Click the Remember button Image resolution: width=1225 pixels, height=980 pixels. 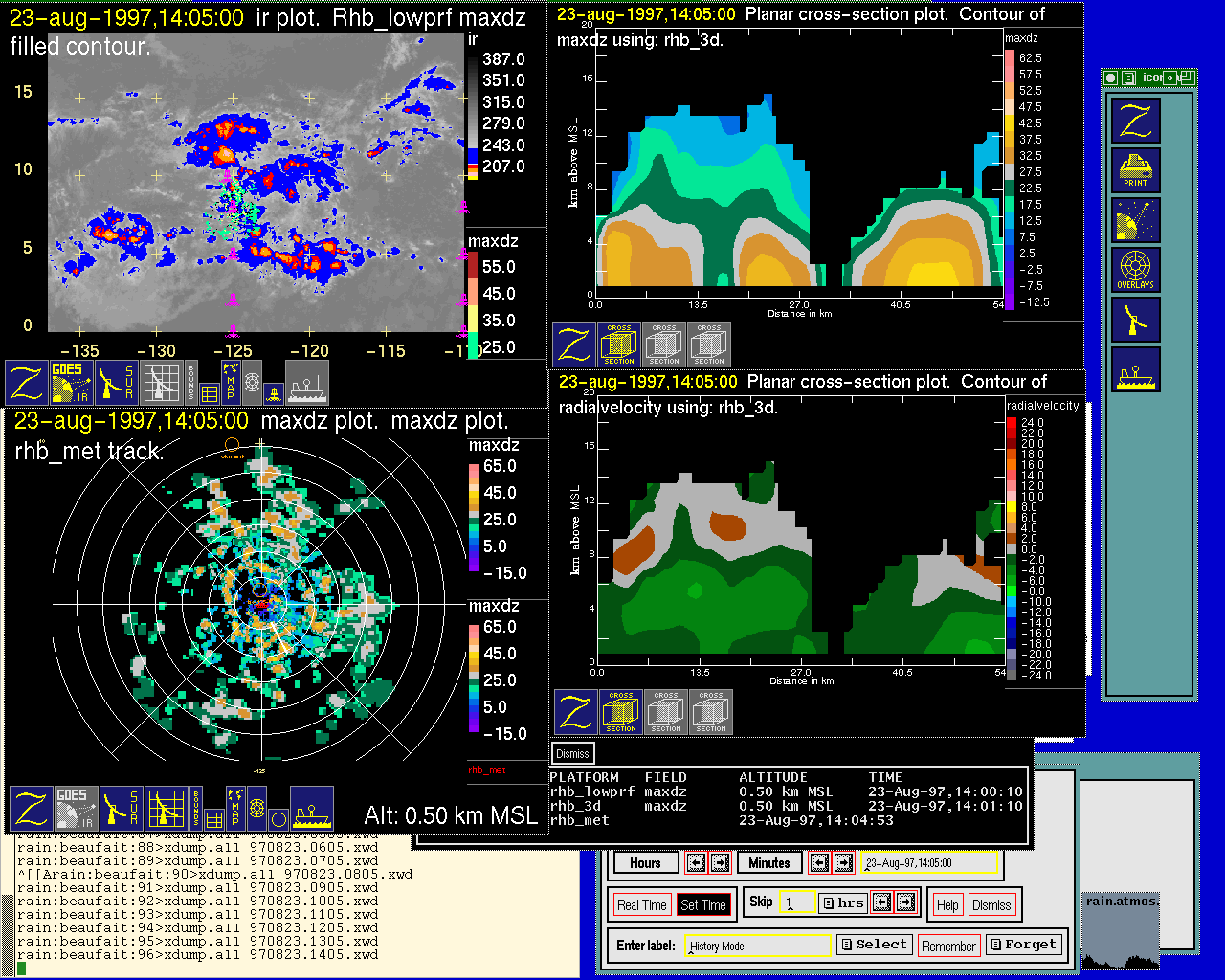tap(948, 946)
